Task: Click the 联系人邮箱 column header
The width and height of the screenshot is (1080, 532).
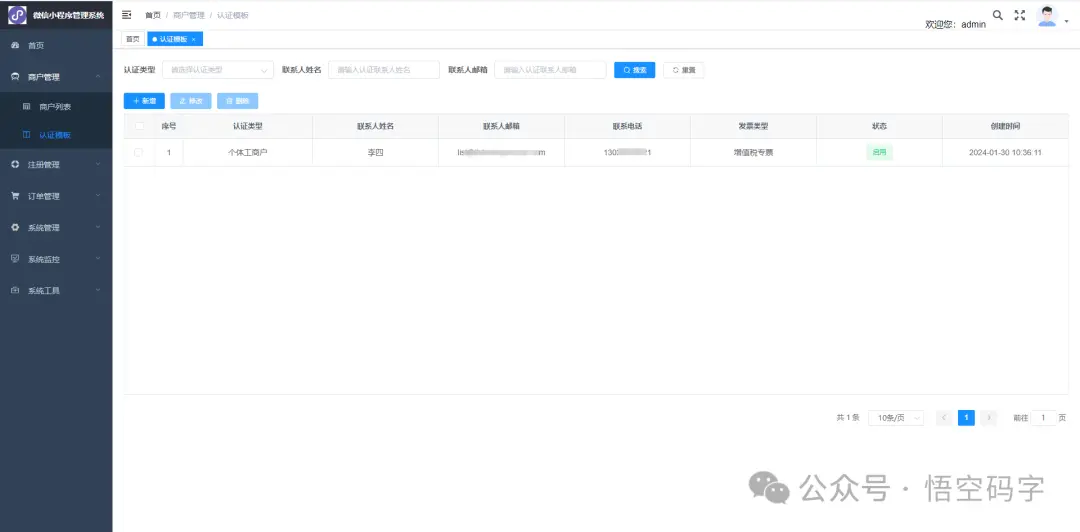Action: point(501,126)
